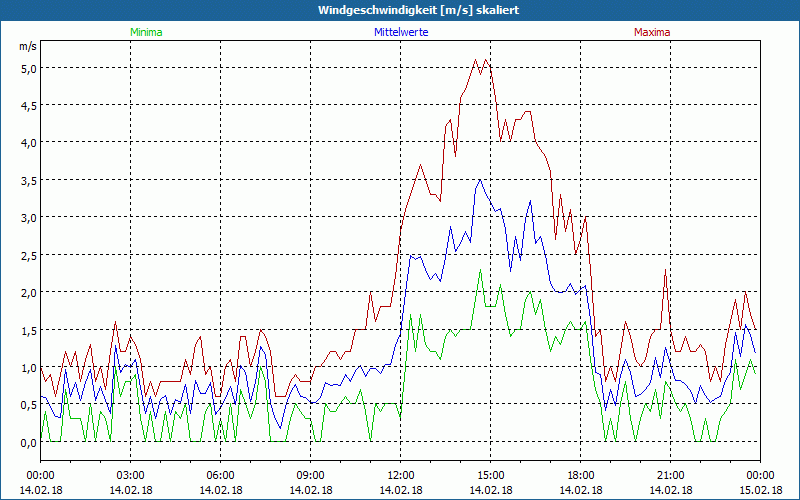The width and height of the screenshot is (800, 500).
Task: Click the Maxima legend label
Action: 652,32
